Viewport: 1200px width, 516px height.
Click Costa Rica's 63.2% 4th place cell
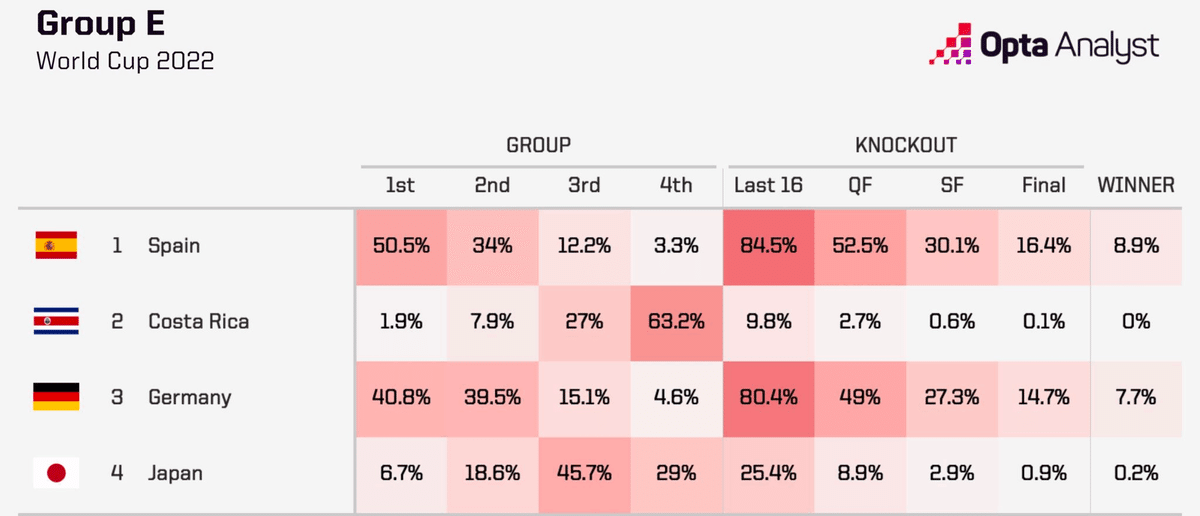(x=676, y=321)
